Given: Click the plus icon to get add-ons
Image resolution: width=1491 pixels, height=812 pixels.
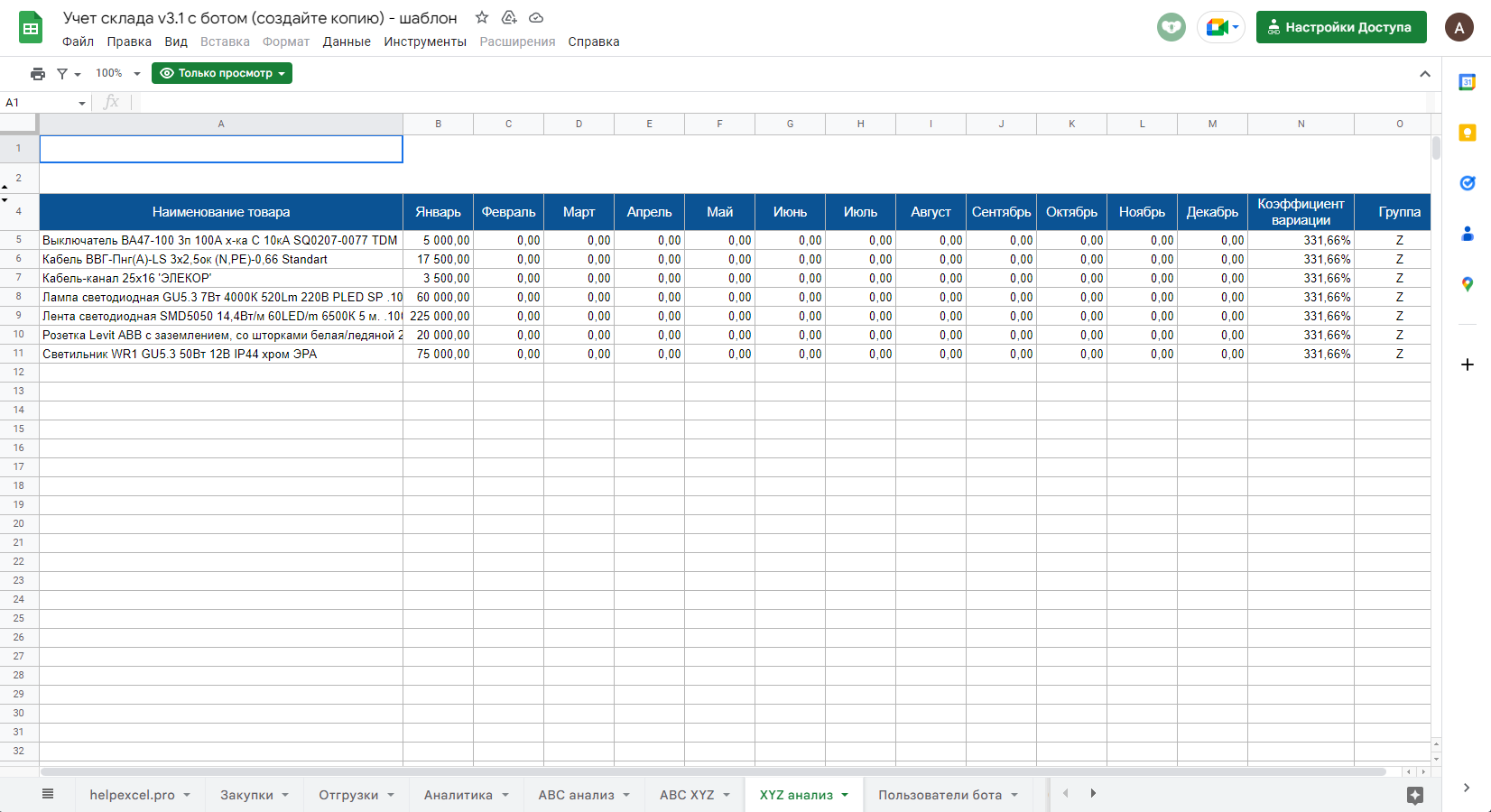Looking at the screenshot, I should (x=1468, y=364).
